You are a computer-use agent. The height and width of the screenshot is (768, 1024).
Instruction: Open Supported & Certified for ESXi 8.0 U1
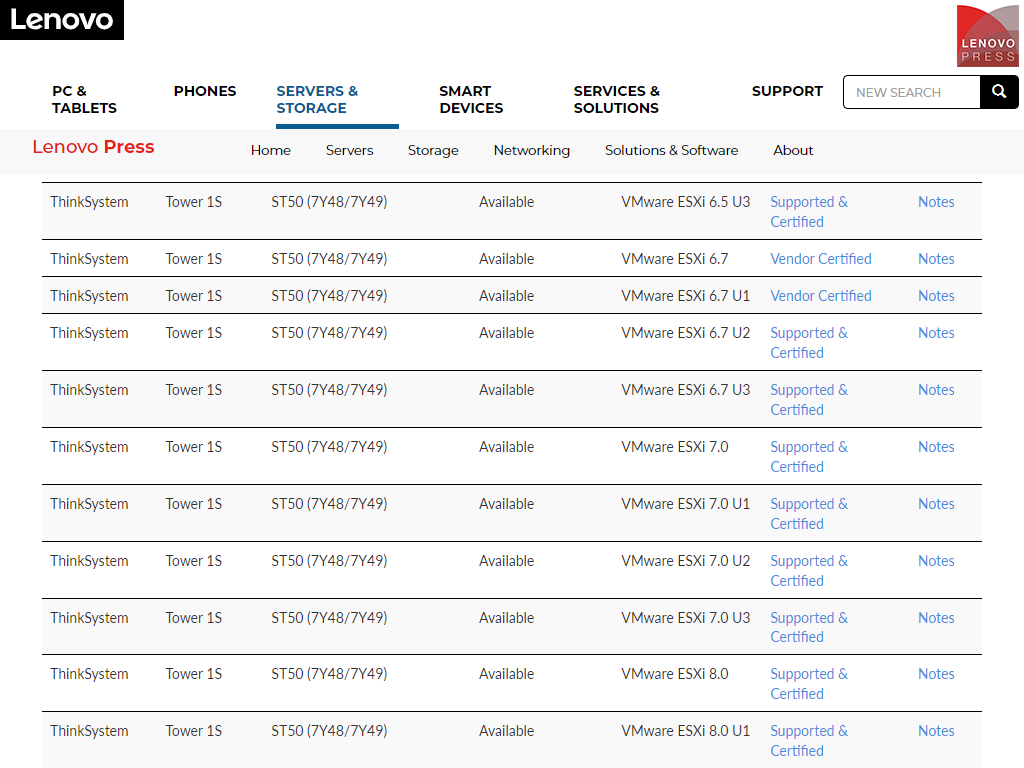(x=808, y=741)
